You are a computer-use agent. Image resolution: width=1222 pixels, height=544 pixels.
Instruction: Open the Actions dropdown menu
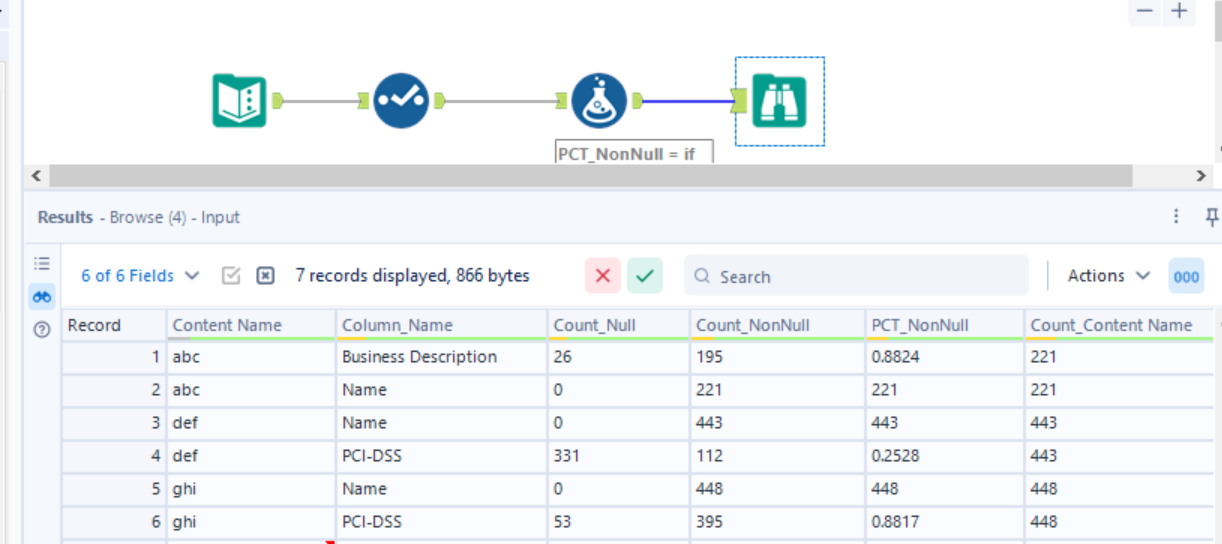pos(1109,276)
